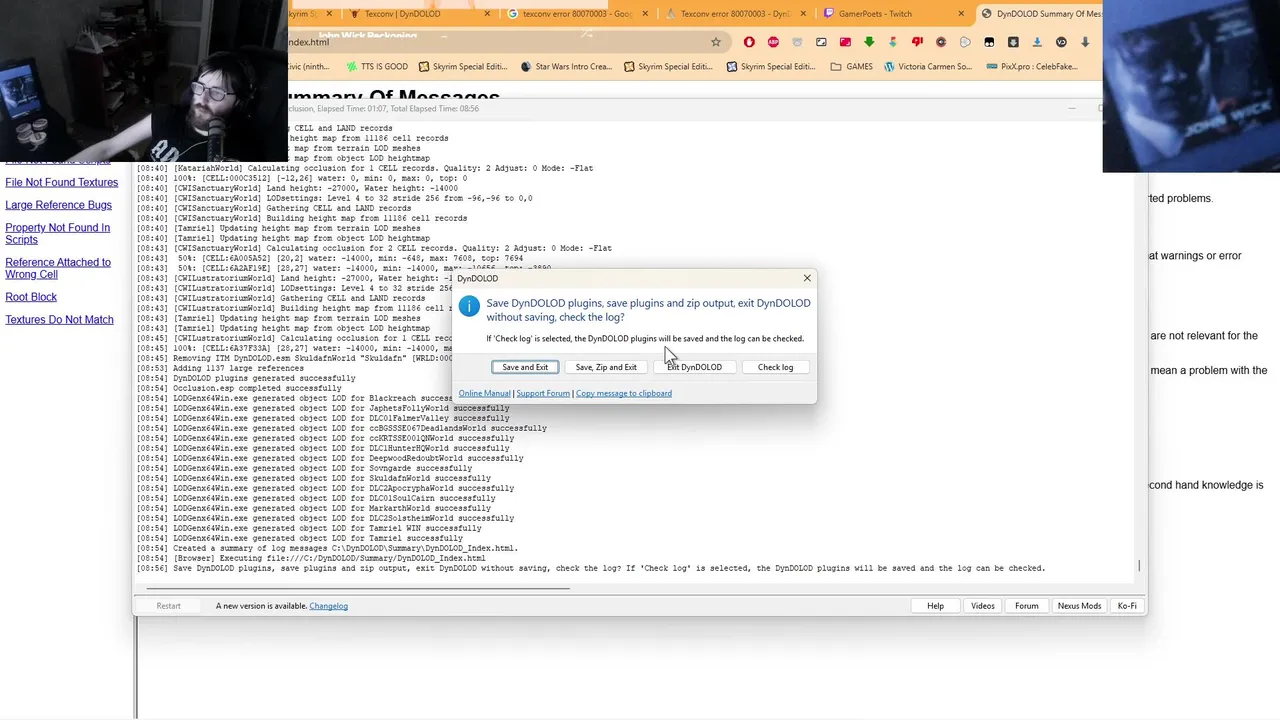Click Save and Exit in dialog
The height and width of the screenshot is (720, 1280).
(525, 367)
